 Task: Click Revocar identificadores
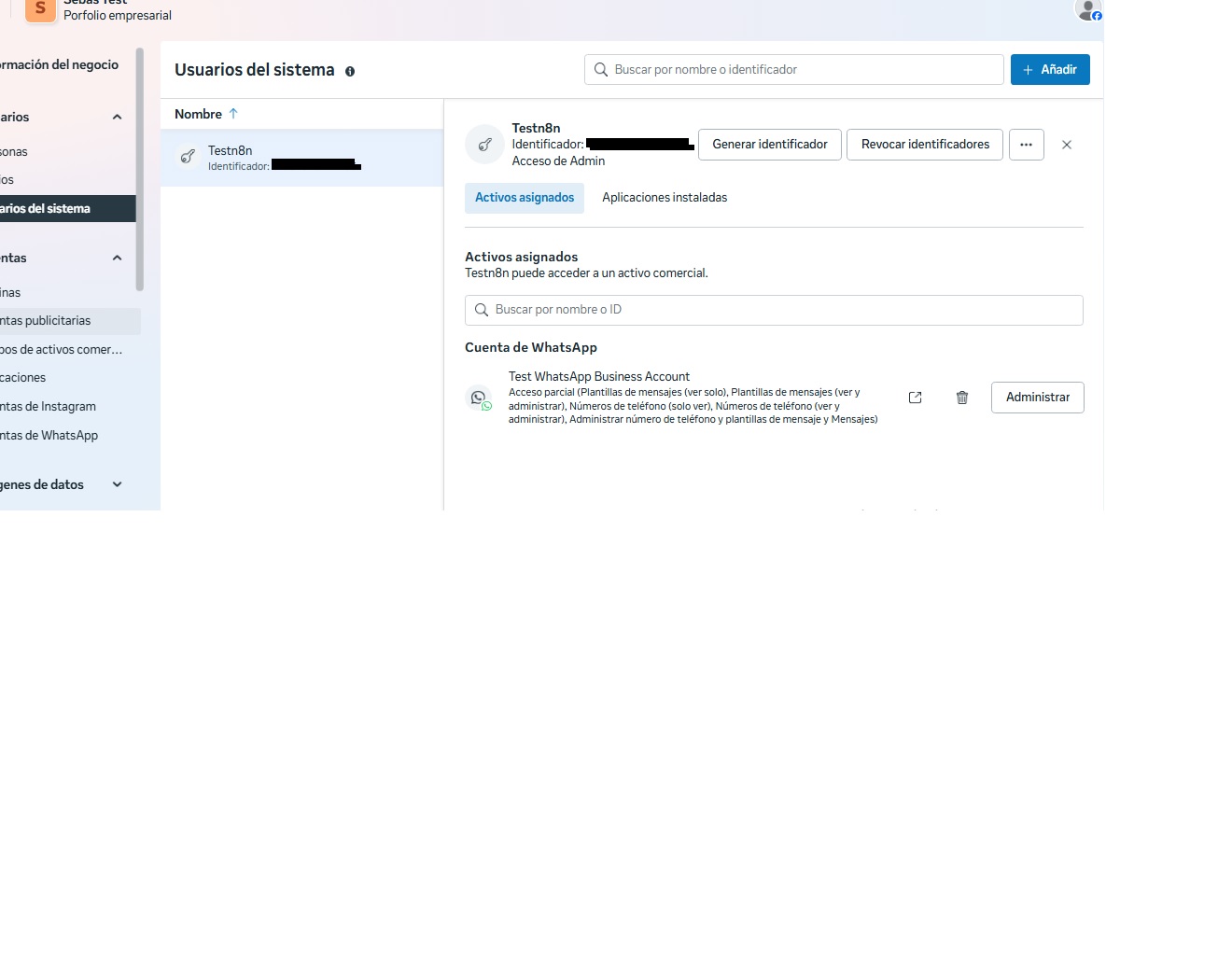[x=925, y=145]
